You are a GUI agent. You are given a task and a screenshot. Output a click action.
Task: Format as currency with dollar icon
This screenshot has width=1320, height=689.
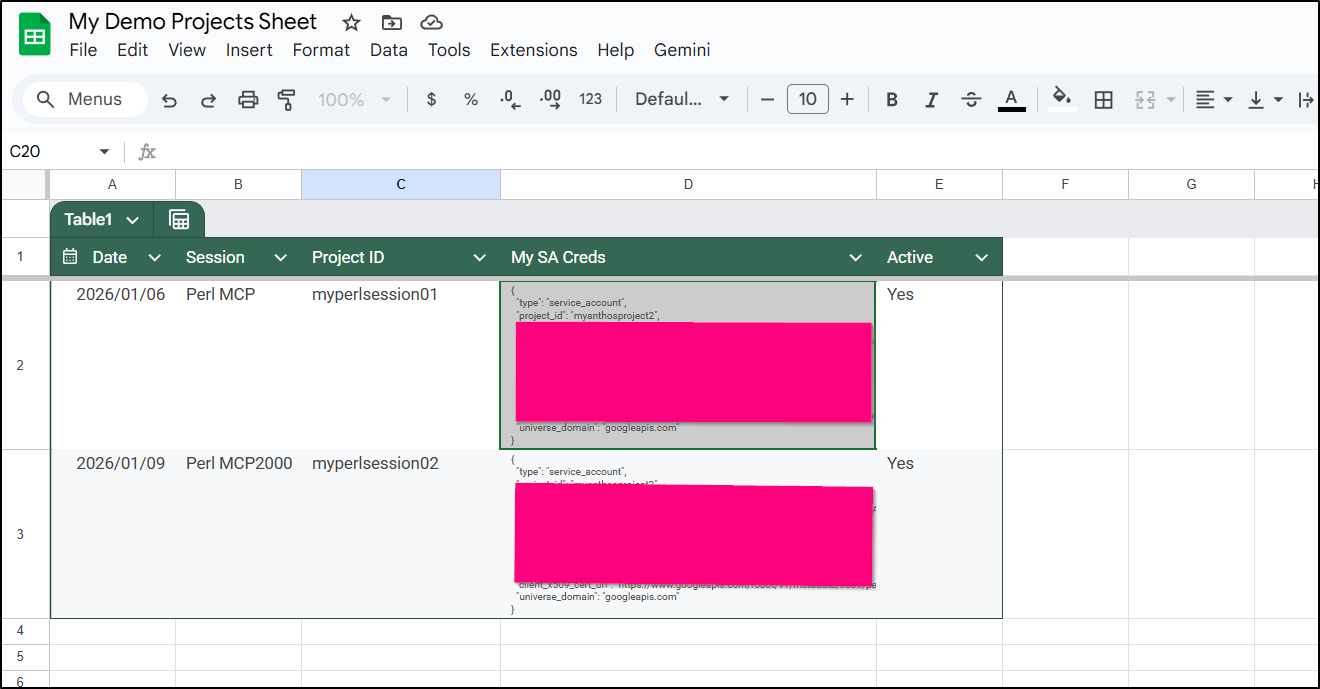pyautogui.click(x=431, y=99)
